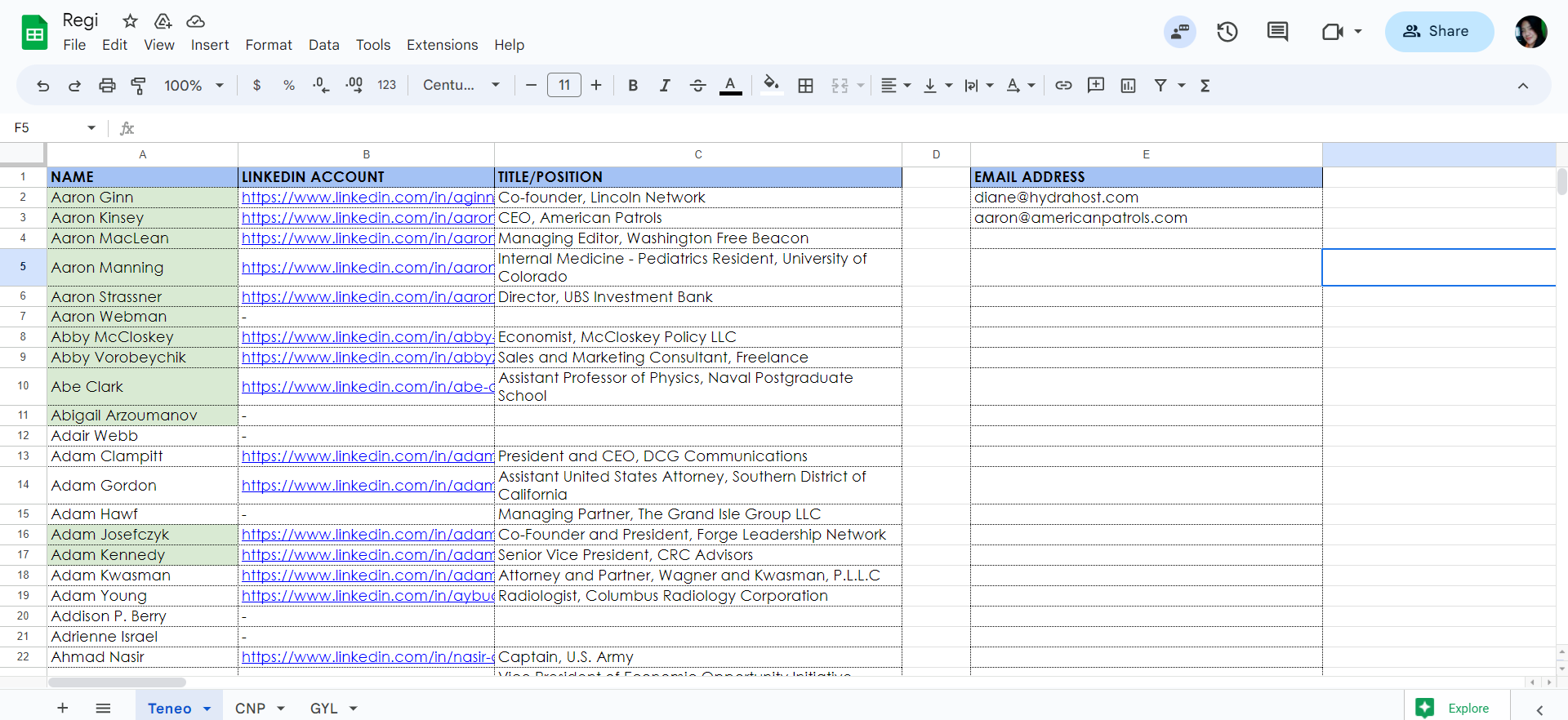This screenshot has width=1568, height=720.
Task: Click the merge cells button
Action: [840, 86]
